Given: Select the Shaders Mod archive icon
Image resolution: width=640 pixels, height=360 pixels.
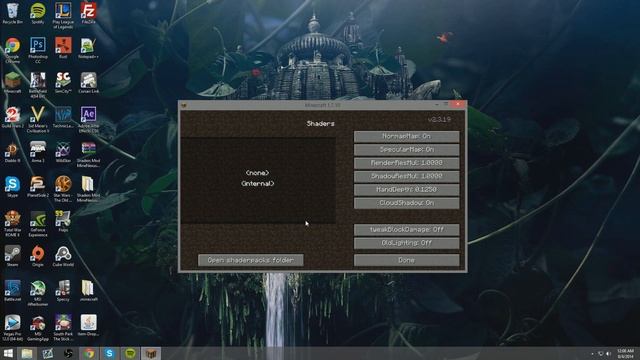Looking at the screenshot, I should [x=88, y=155].
